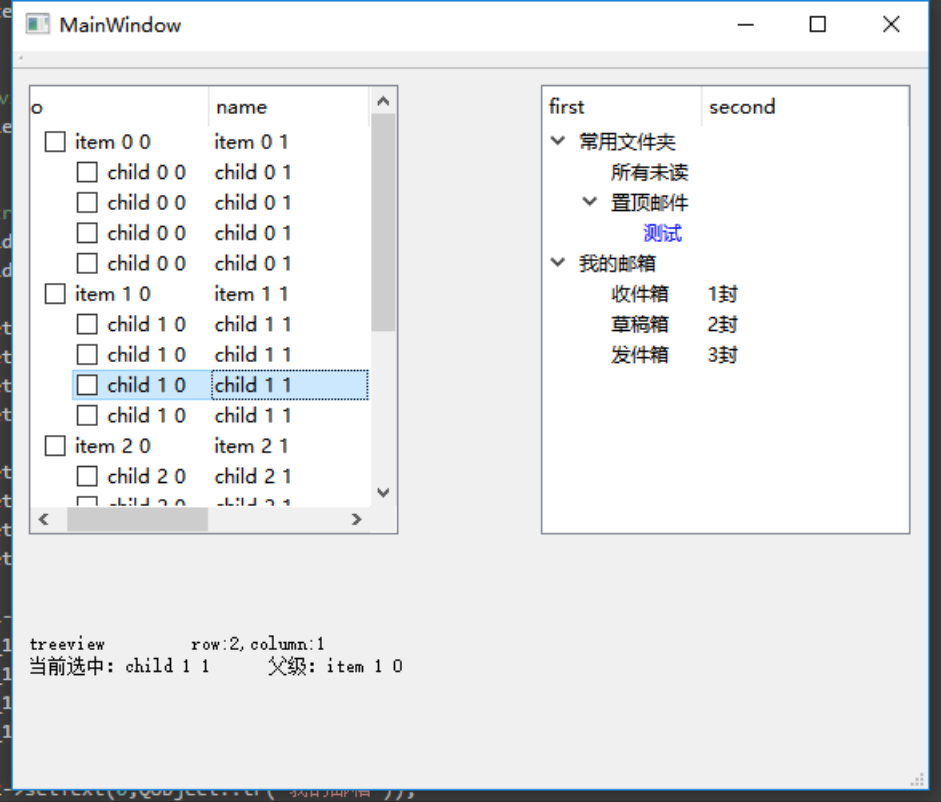
Task: Click the MainWindow application icon in title bar
Action: click(x=38, y=25)
